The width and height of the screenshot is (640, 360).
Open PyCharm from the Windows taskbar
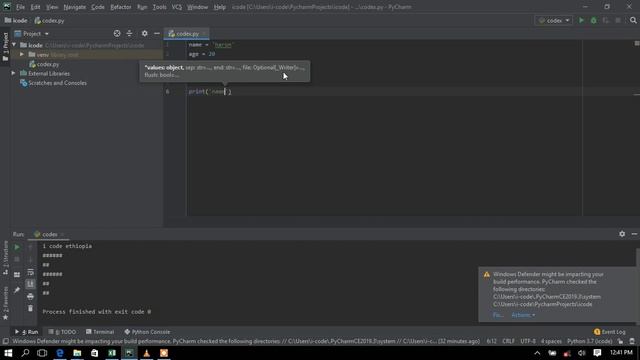point(129,353)
